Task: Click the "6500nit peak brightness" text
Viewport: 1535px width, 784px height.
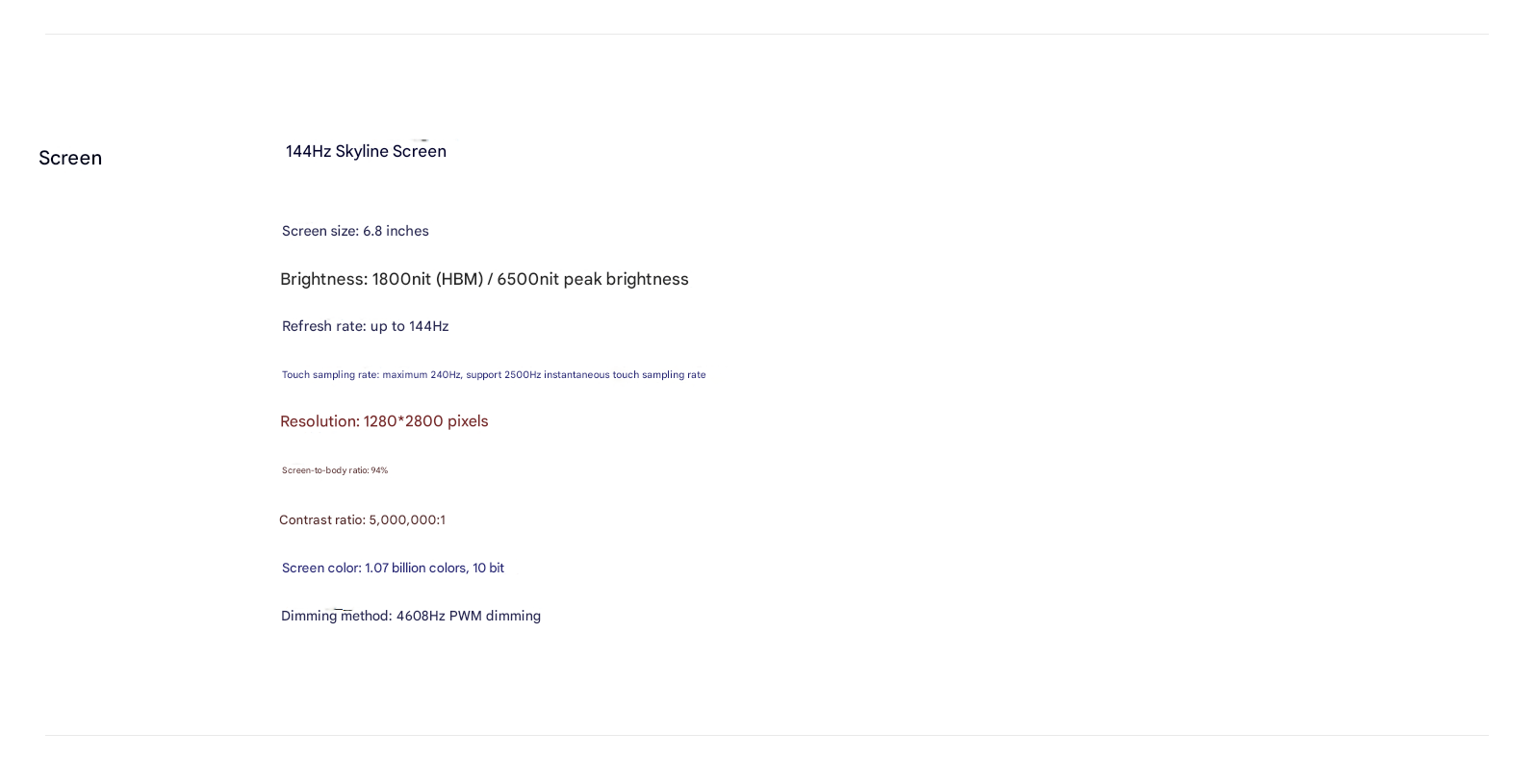Action: [x=593, y=280]
